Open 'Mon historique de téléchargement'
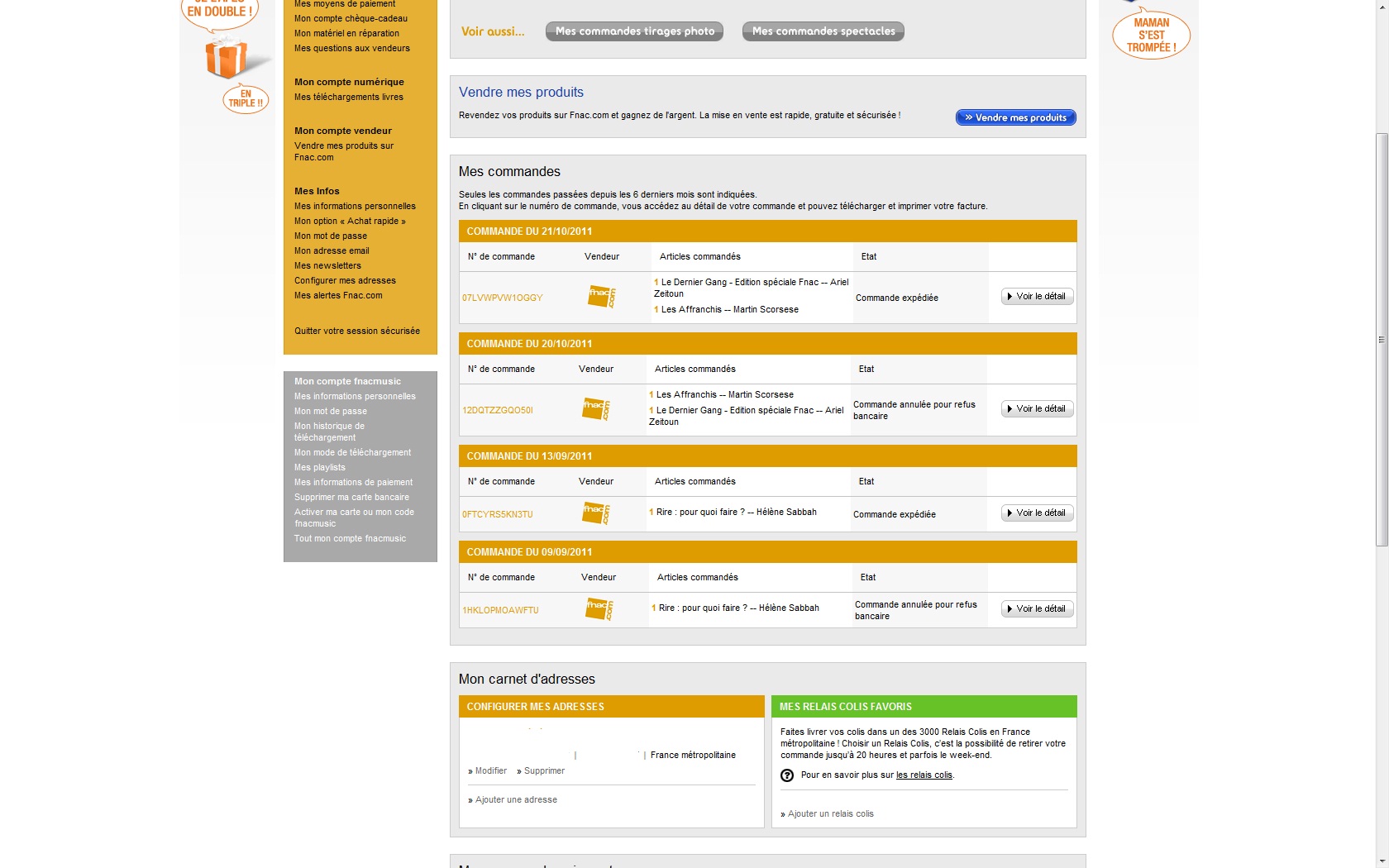Screen dimensions: 1389x868 (x=329, y=432)
